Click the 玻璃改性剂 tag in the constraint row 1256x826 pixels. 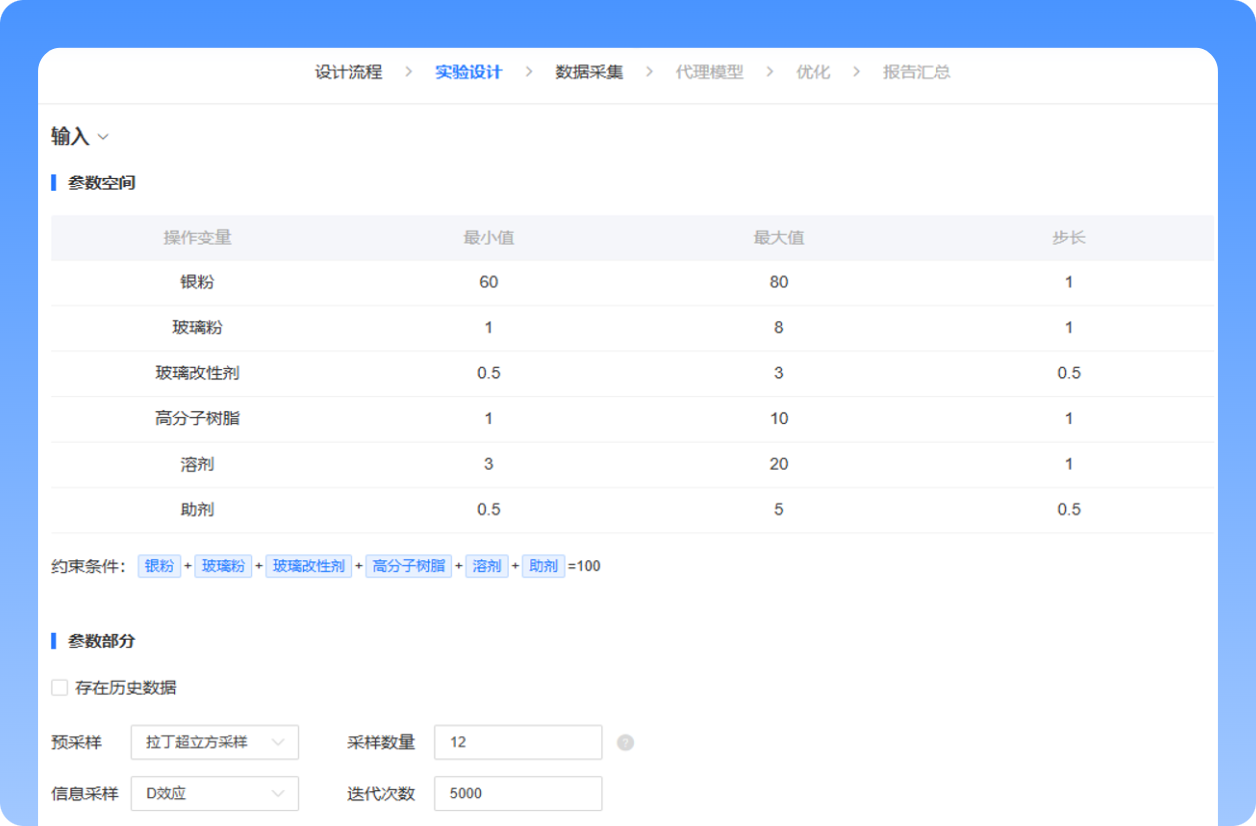tap(308, 566)
